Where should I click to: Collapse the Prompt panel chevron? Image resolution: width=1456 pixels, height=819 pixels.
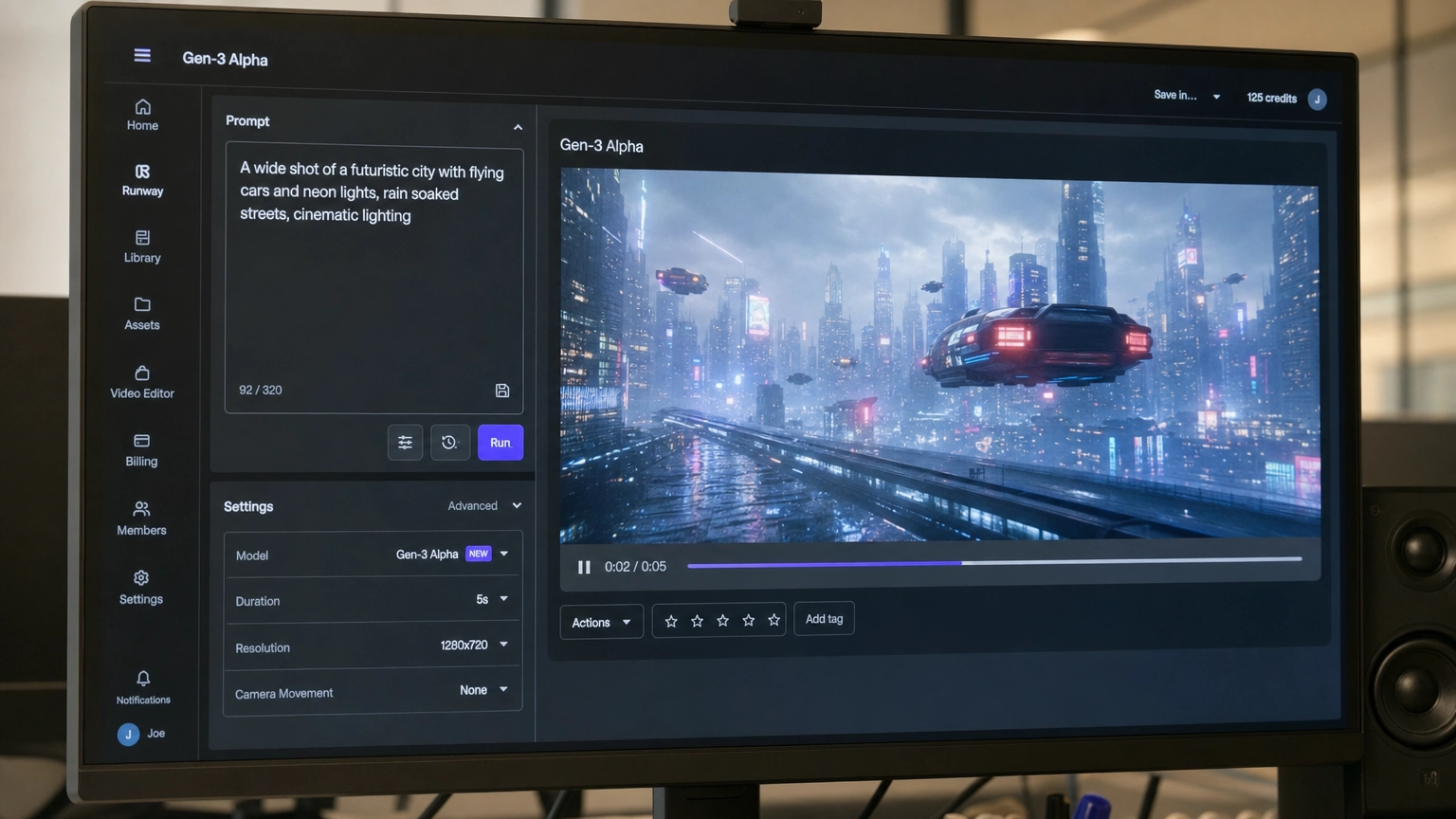(518, 127)
